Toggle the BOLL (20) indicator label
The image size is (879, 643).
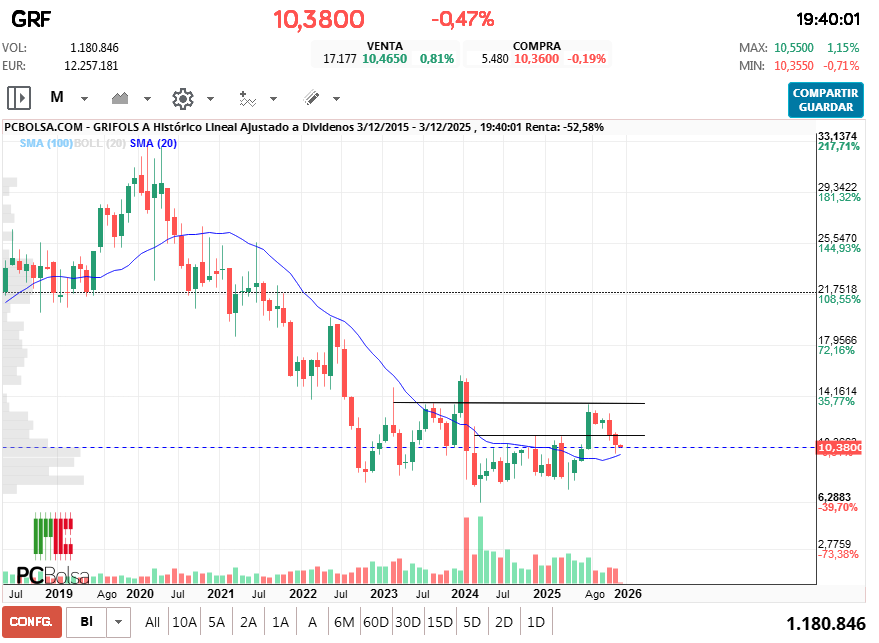[x=100, y=143]
